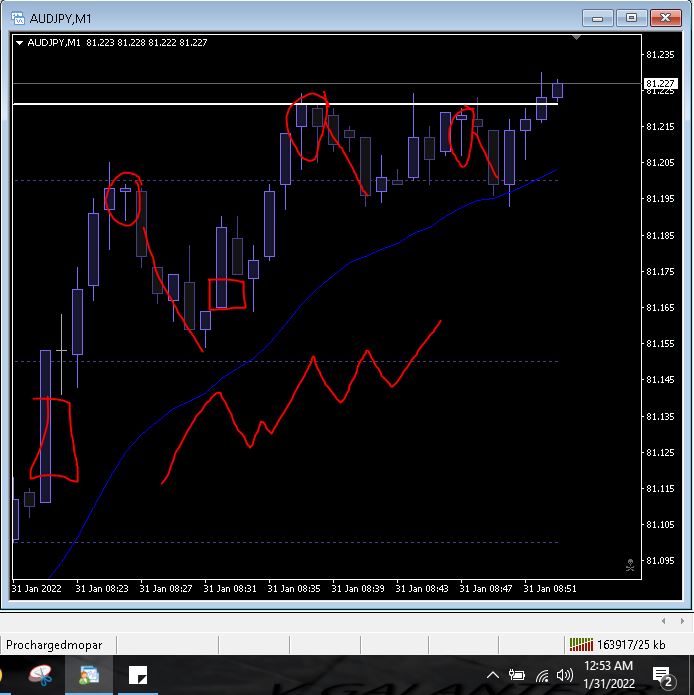
Task: Maximize the AUDJPY,M1 chart window
Action: [x=631, y=19]
